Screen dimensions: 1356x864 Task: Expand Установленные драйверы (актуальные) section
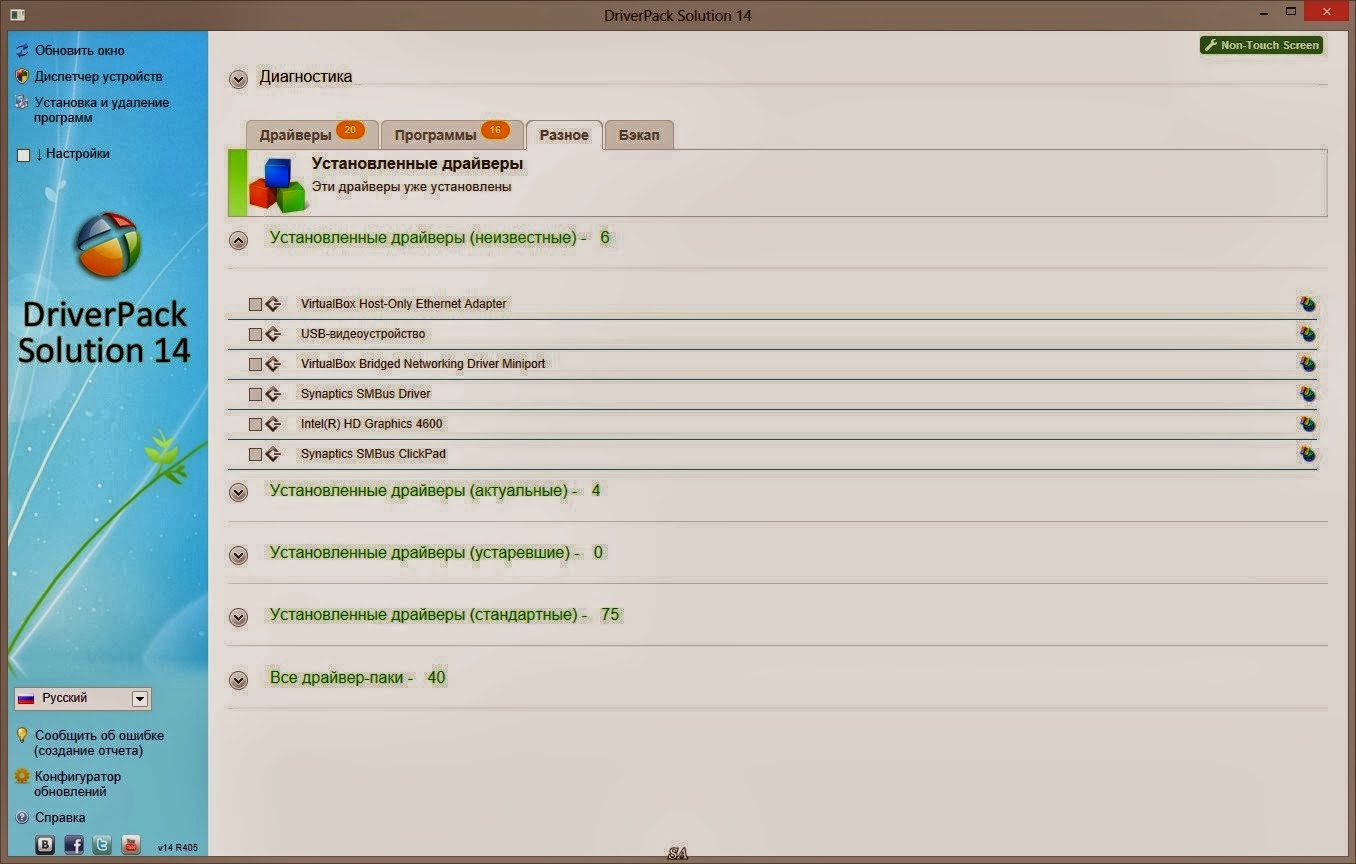(238, 492)
